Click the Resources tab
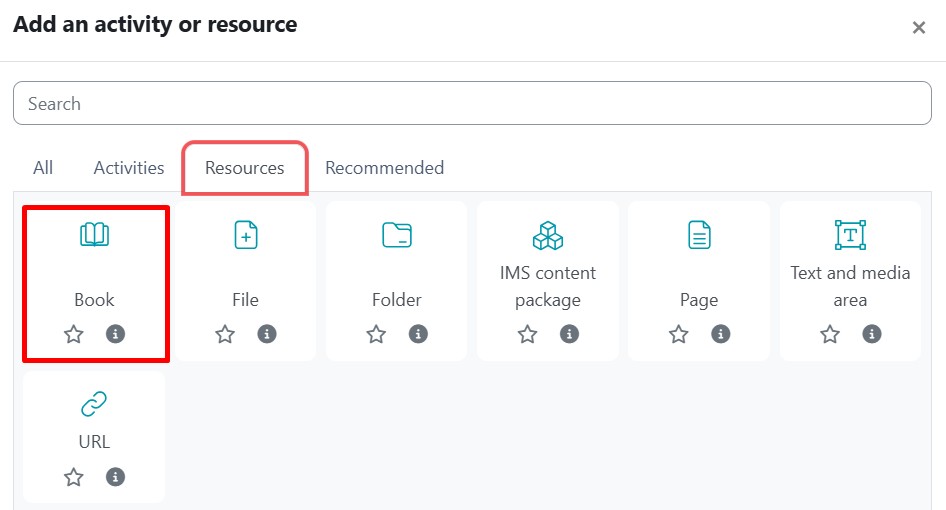The width and height of the screenshot is (946, 510). (x=245, y=168)
